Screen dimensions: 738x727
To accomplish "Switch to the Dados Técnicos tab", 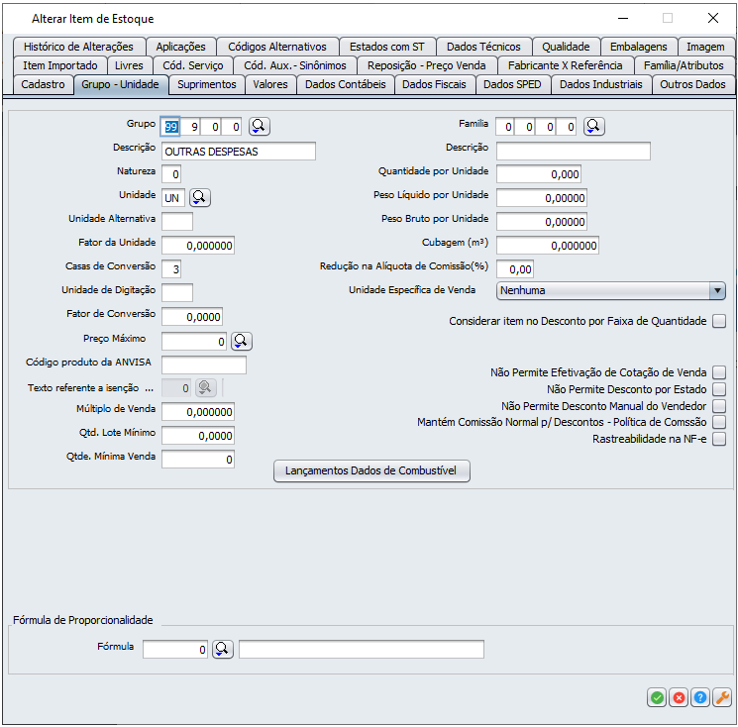I will pyautogui.click(x=483, y=47).
